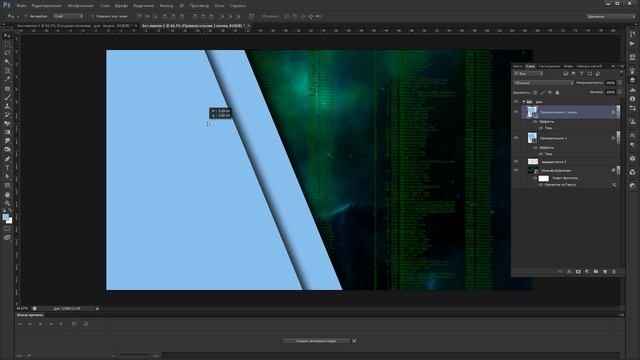Image resolution: width=640 pixels, height=360 pixels.
Task: Select the Gradient tool
Action: [x=7, y=132]
